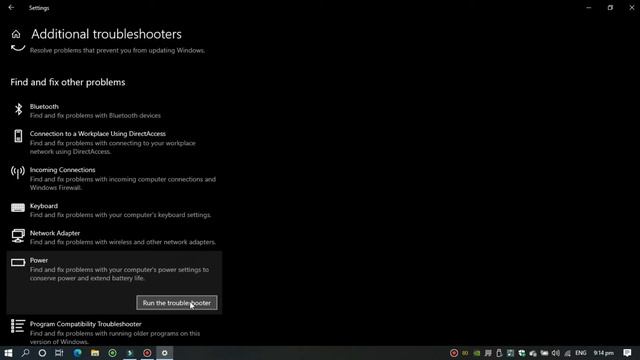Open Connection to a Workplace Using DirectAccess
The height and width of the screenshot is (360, 640).
tap(114, 142)
